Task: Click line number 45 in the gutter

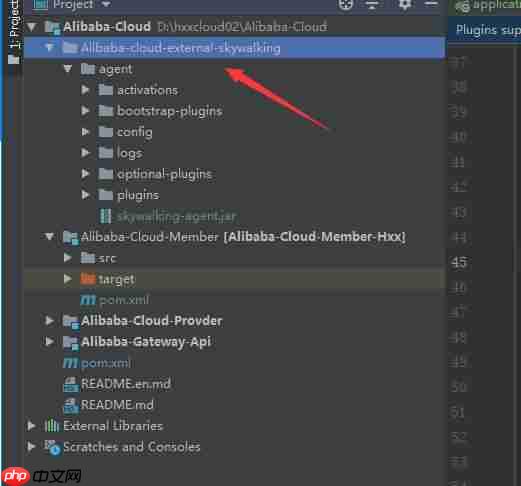Action: [459, 263]
